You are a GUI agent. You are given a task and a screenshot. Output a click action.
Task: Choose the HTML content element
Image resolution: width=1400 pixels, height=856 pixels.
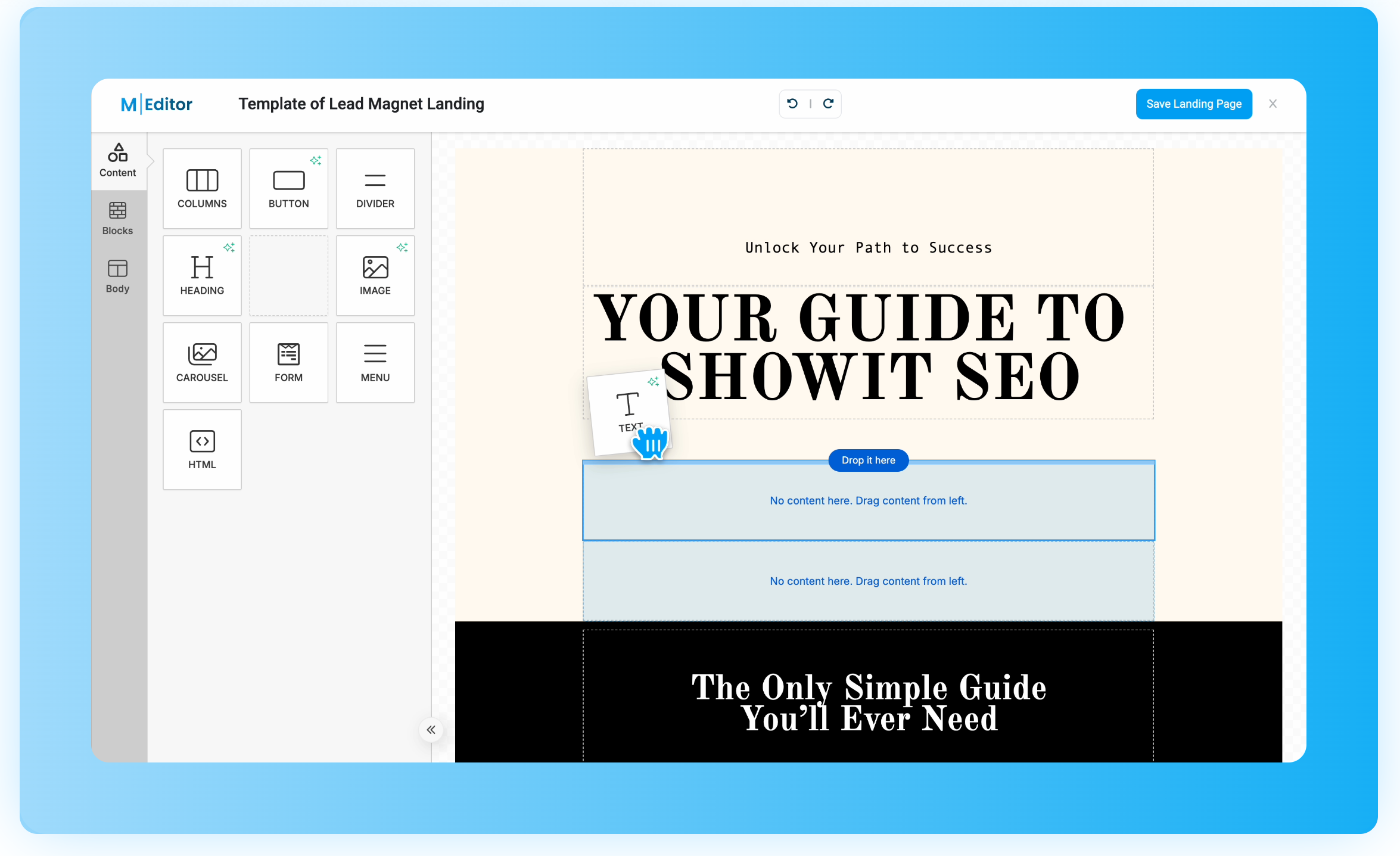(202, 449)
